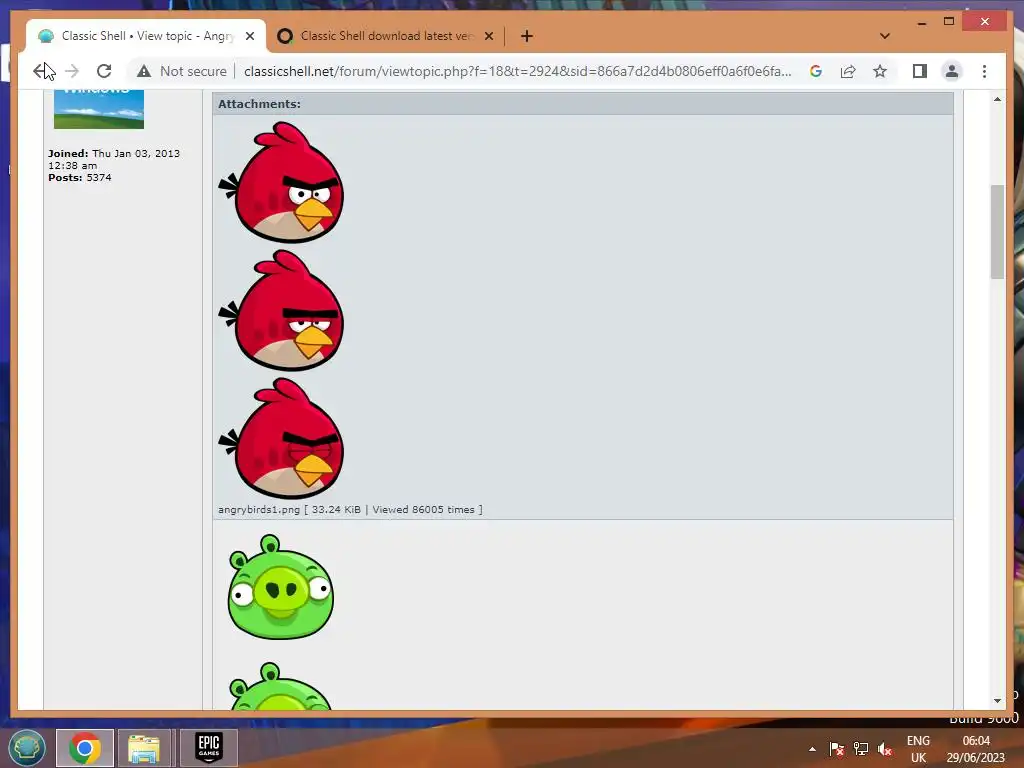This screenshot has height=768, width=1024.
Task: Open Chrome from the taskbar
Action: (85, 748)
